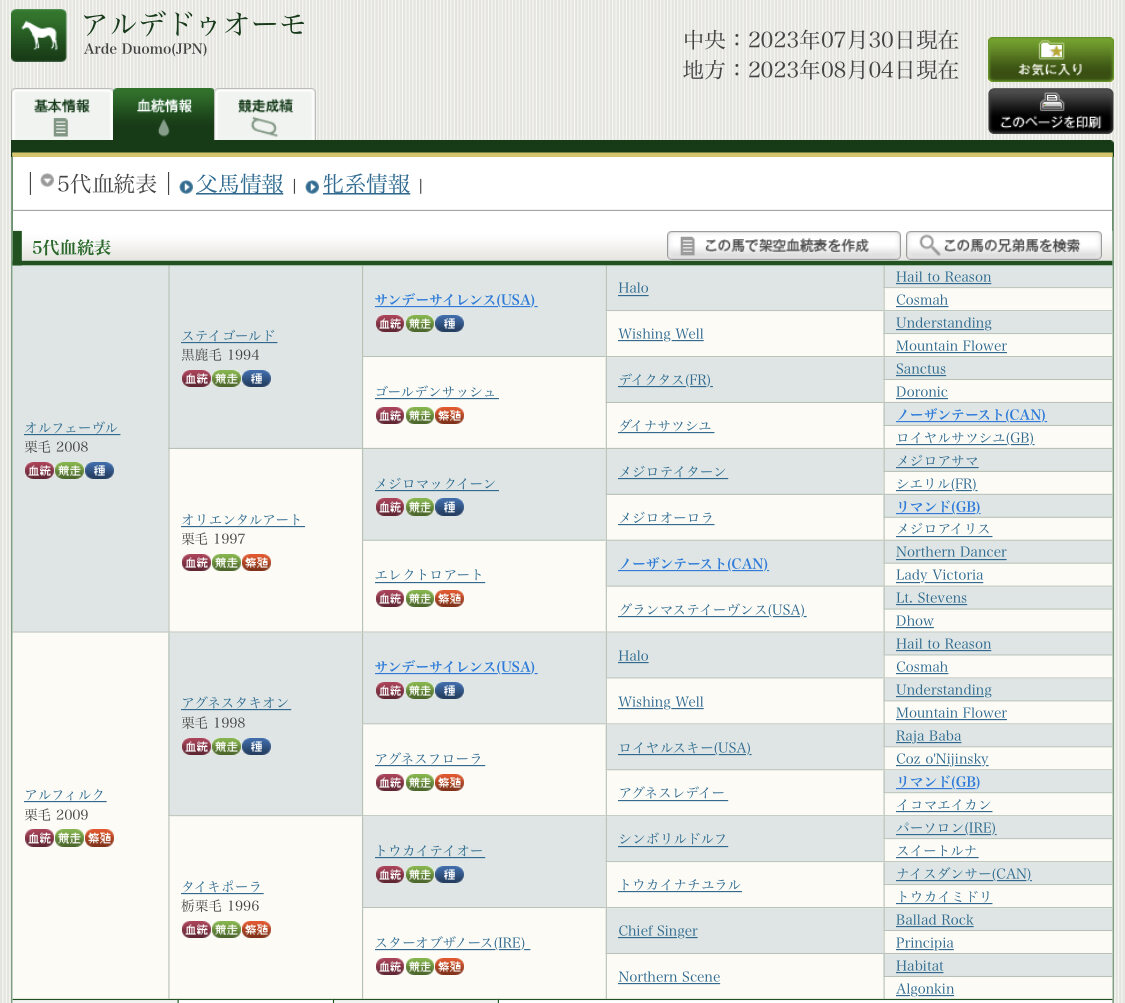Click the 繁殖 badge under ゴールデンサッシュ
Viewport: 1125px width, 1003px height.
point(450,415)
